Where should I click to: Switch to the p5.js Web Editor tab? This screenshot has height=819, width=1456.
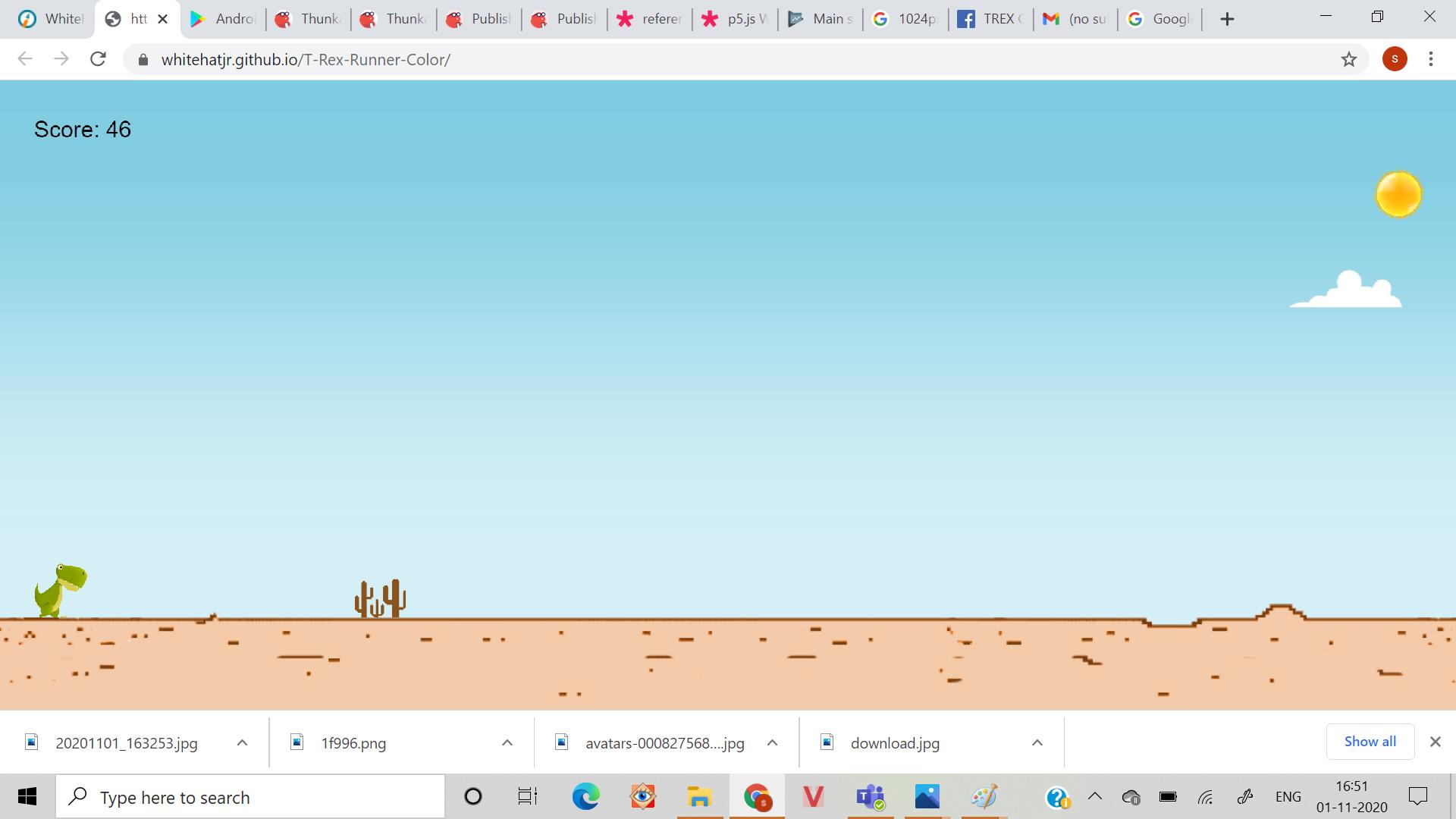(735, 19)
